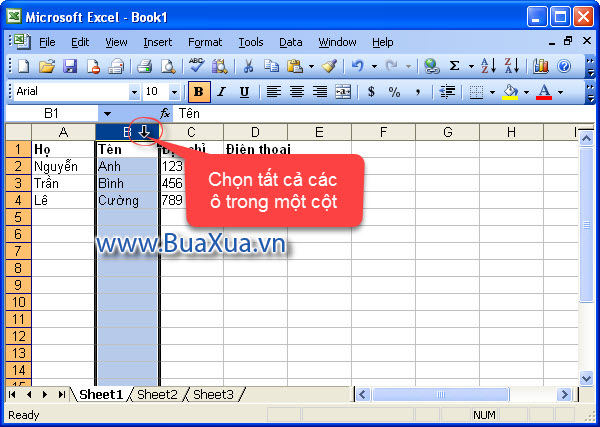
Task: Toggle Italic formatting
Action: 222,92
